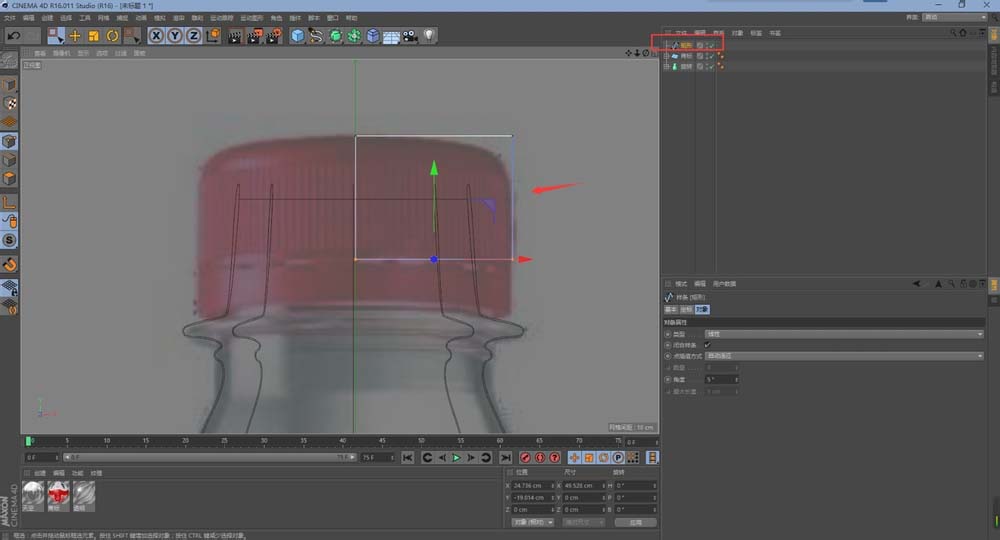Select the Live Selection tool

point(56,36)
